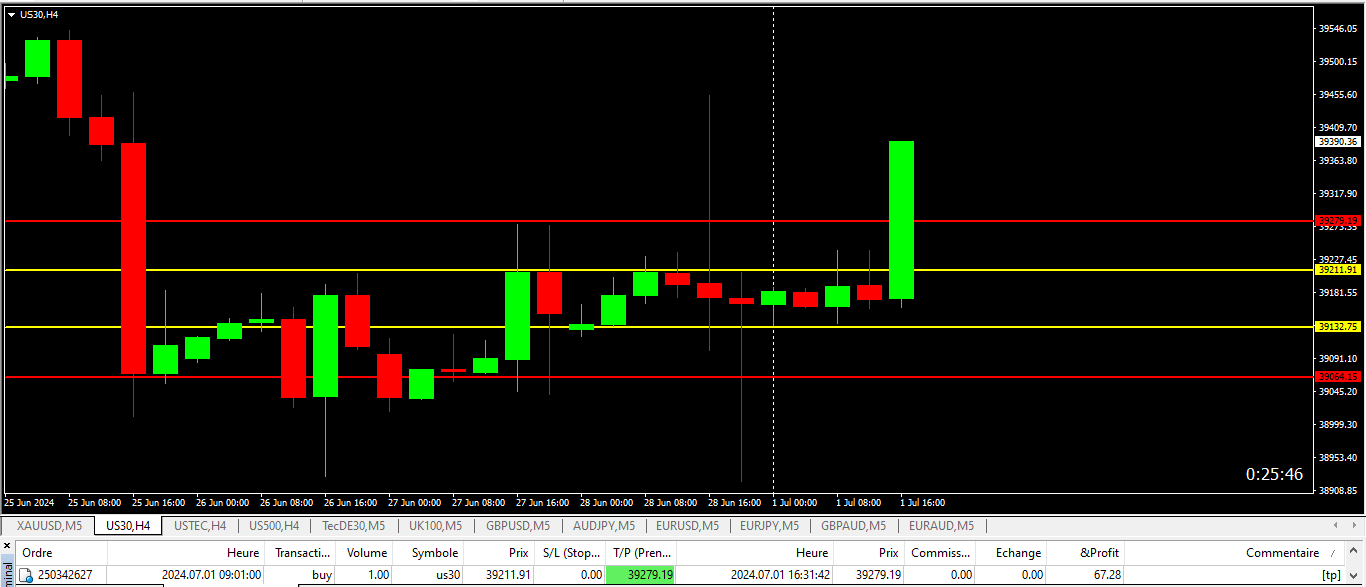
Task: Go to the EURAUD,M5 chart tab
Action: click(940, 525)
